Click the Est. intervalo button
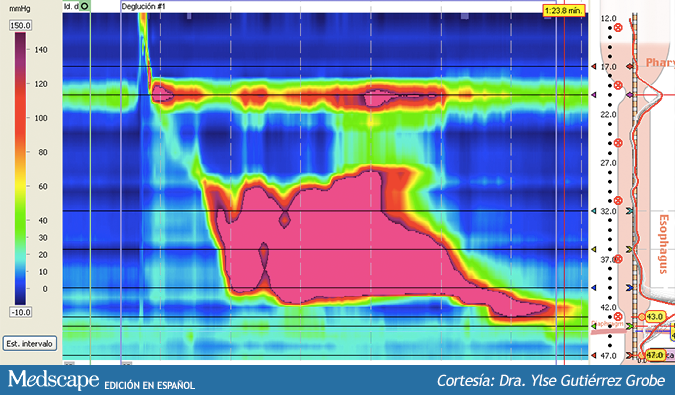675x395 pixels. [30, 343]
